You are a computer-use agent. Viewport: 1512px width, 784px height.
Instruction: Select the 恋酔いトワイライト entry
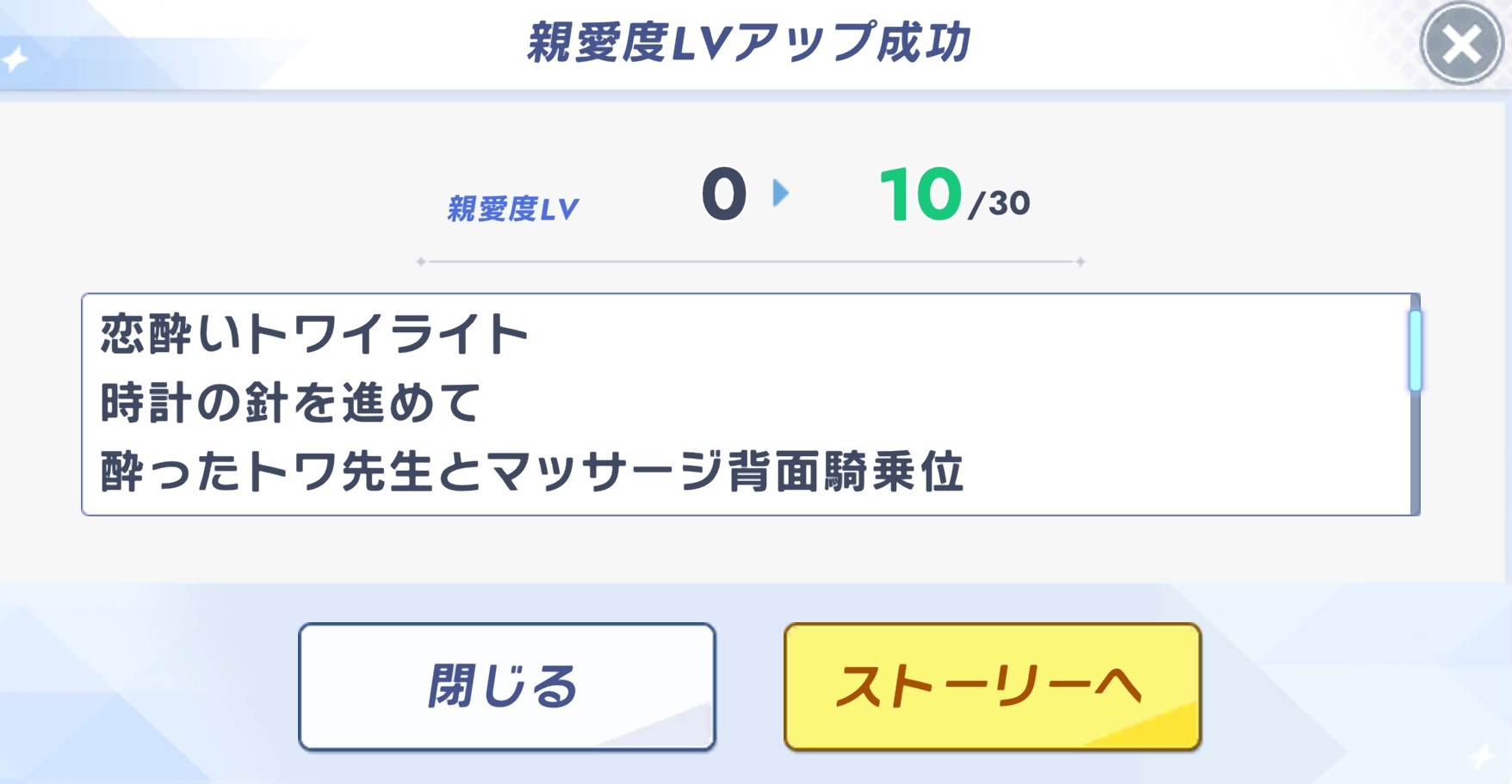tap(314, 334)
